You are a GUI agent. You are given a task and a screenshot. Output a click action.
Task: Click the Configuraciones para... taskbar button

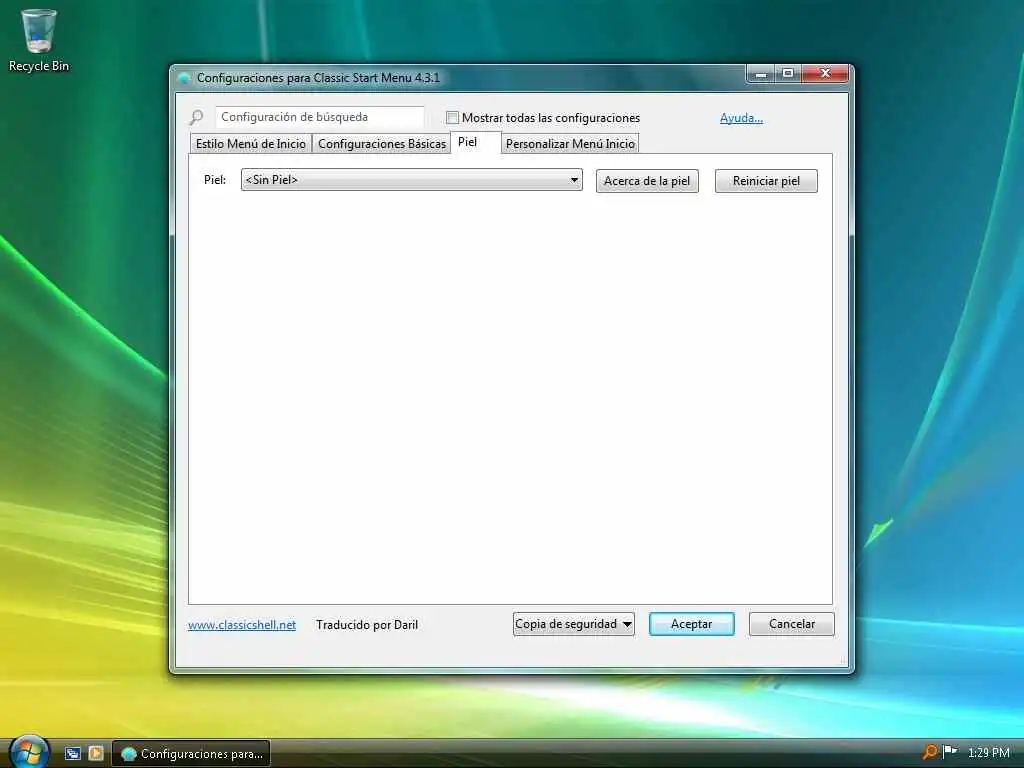point(191,754)
